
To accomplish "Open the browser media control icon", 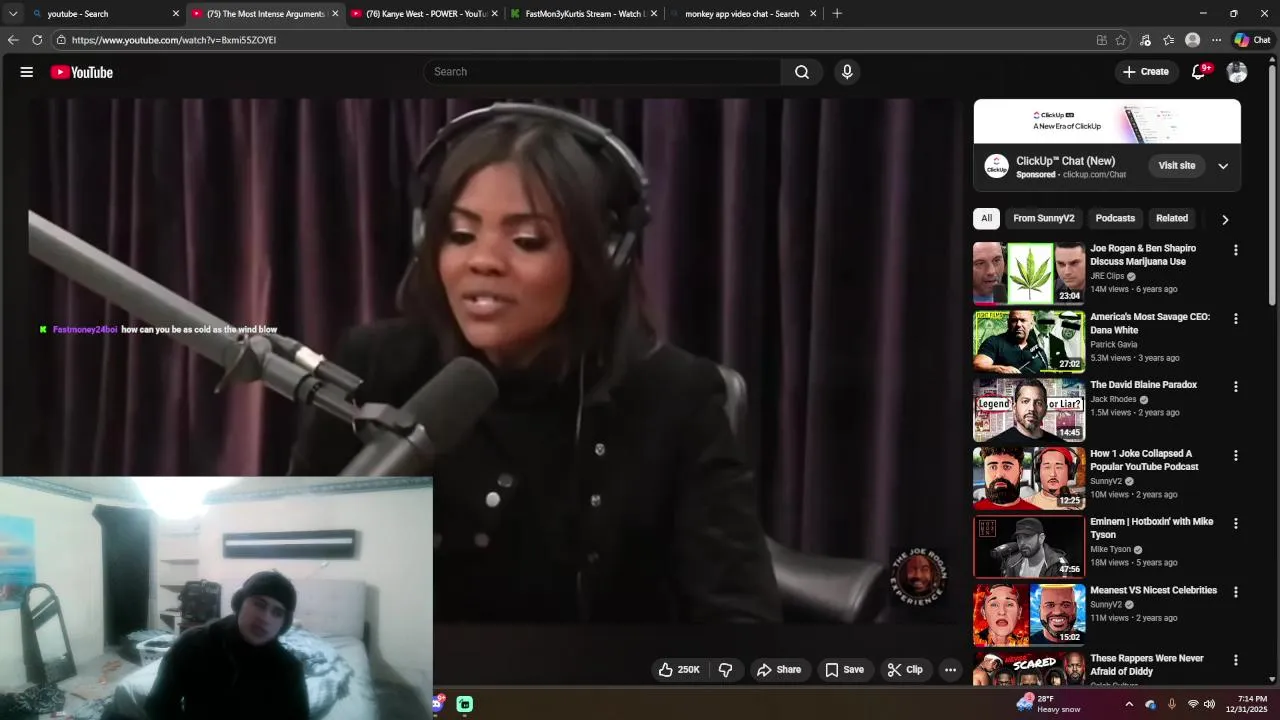I will coord(1146,40).
